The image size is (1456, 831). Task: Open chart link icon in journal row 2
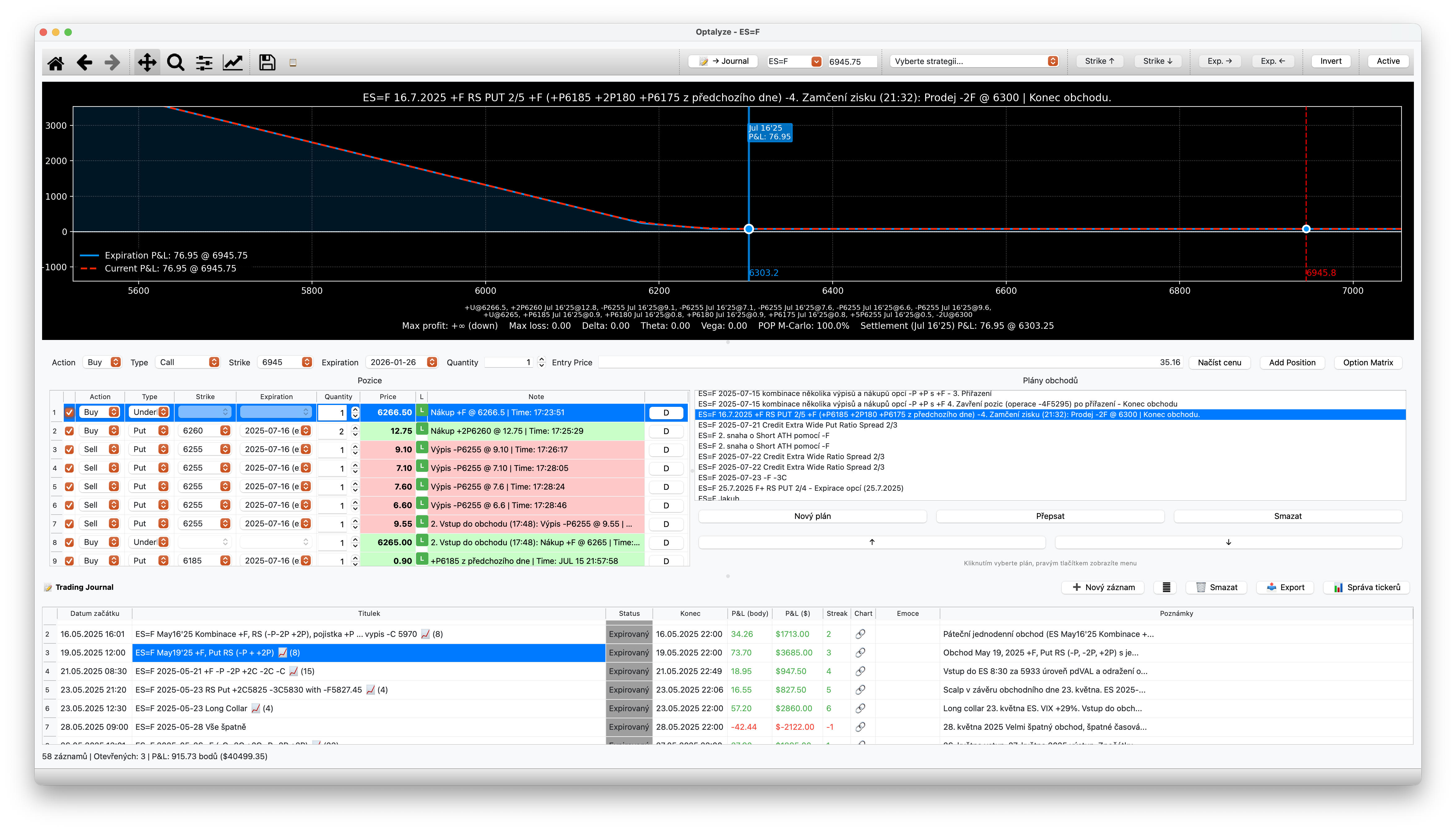[860, 634]
